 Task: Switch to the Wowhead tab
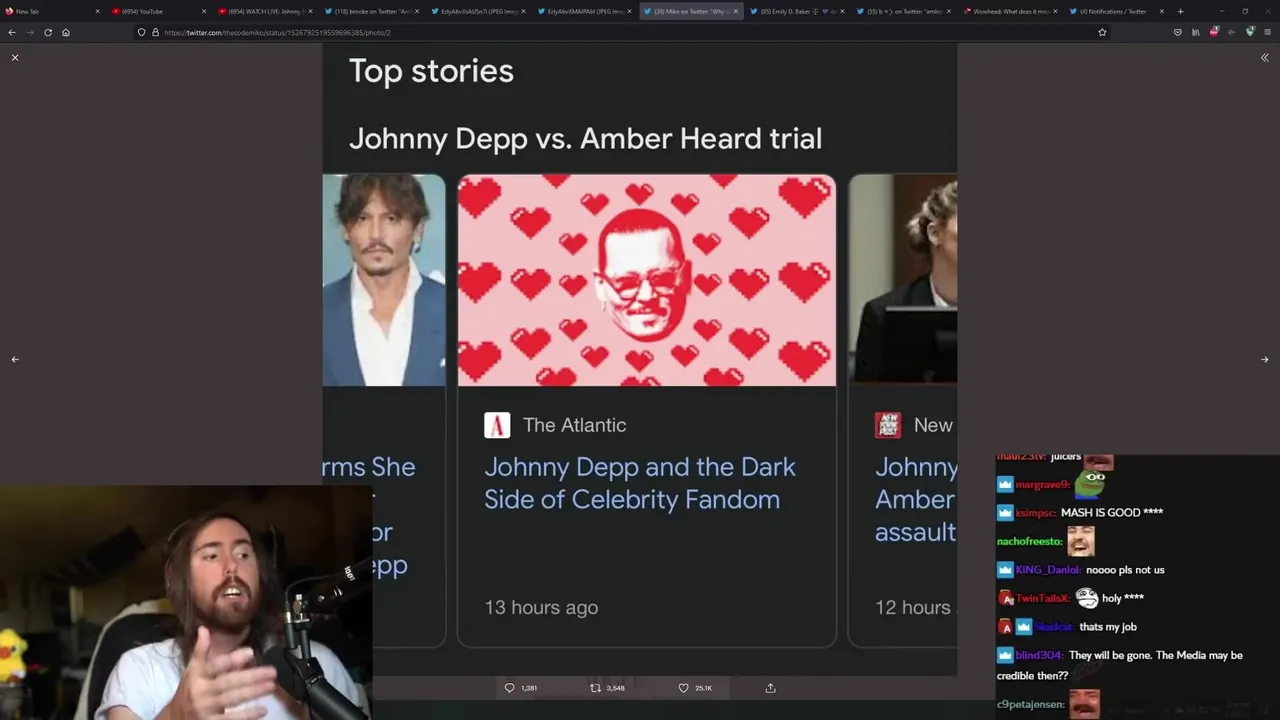(1010, 11)
